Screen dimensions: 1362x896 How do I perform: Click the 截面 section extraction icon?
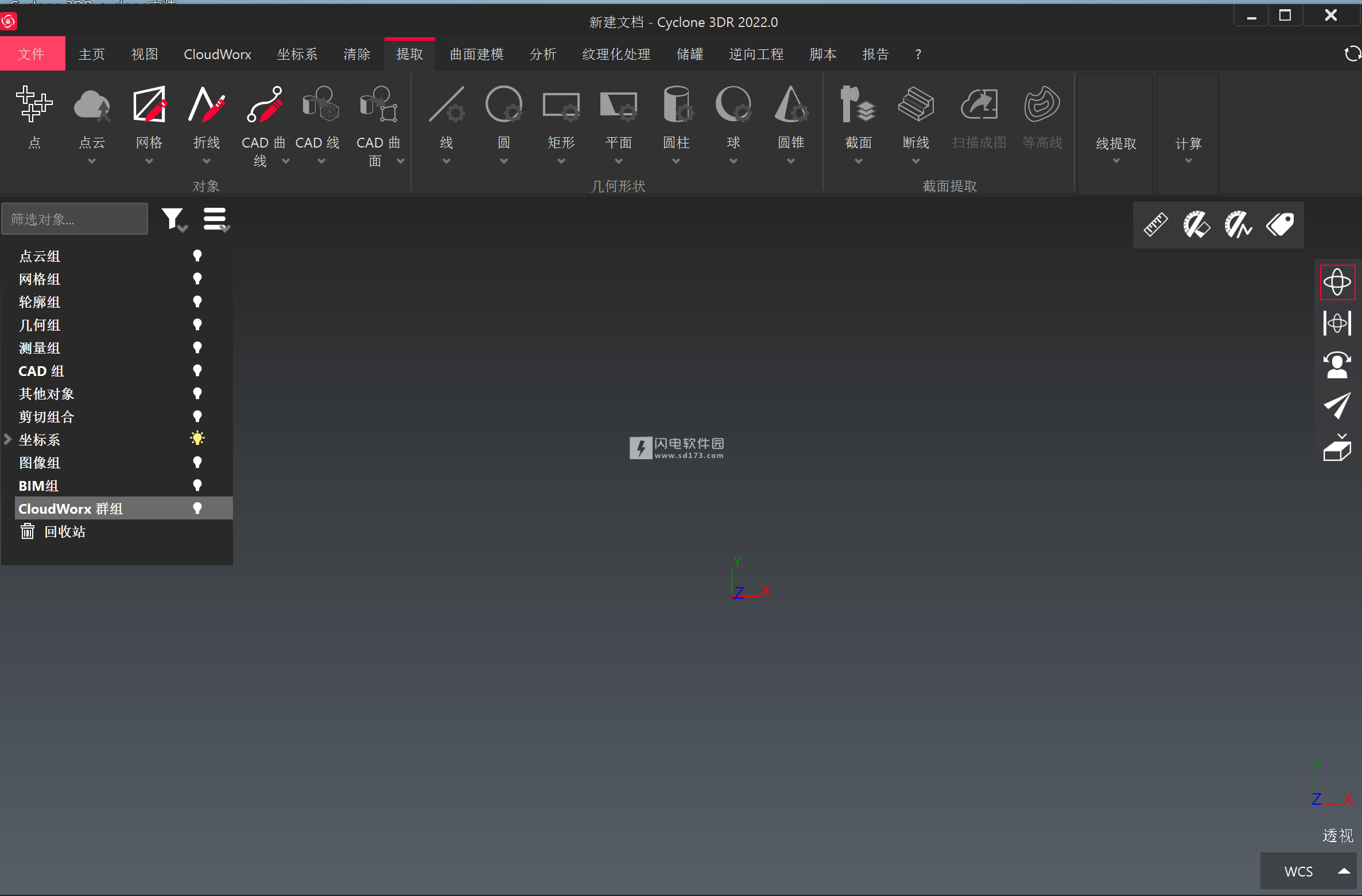point(858,104)
